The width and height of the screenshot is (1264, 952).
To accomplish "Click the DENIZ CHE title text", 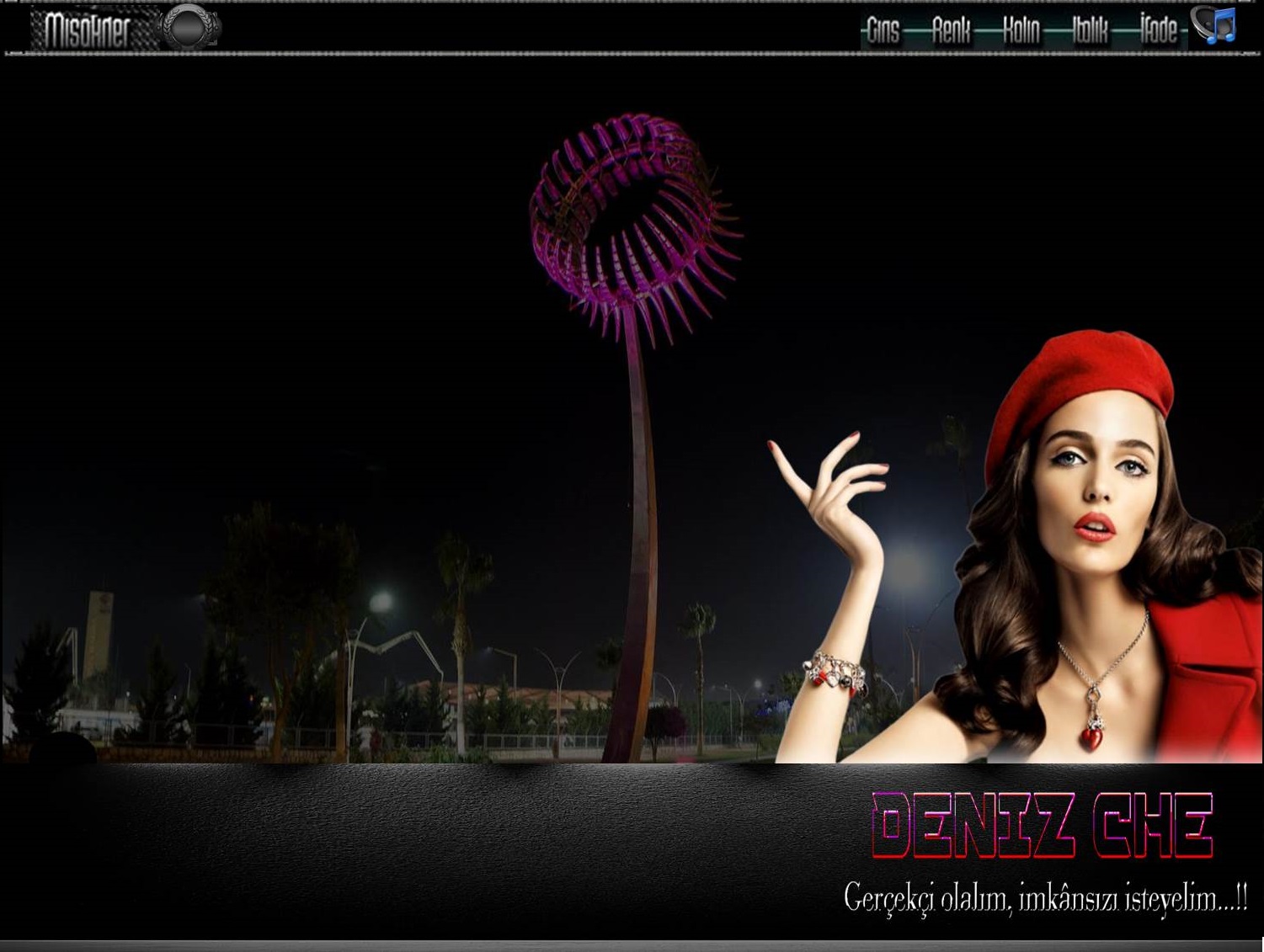I will pyautogui.click(x=1043, y=826).
